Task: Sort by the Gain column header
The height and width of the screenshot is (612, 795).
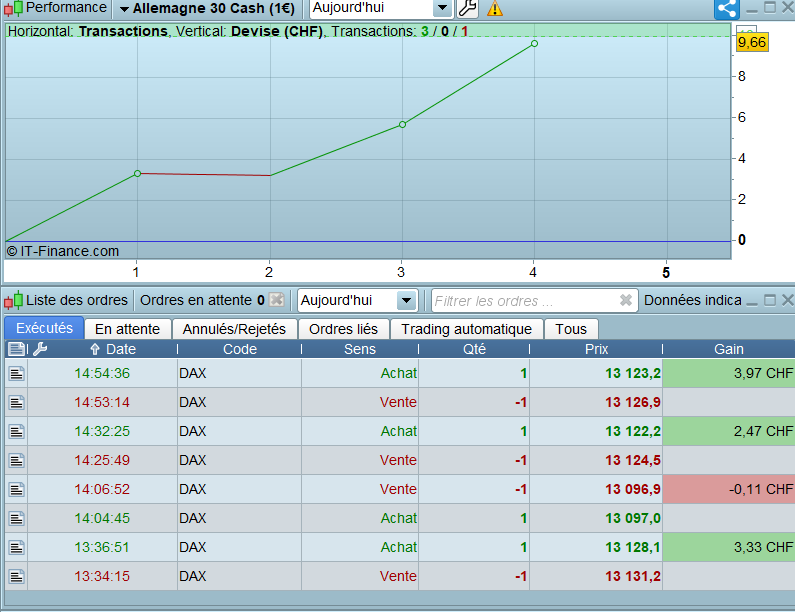Action: click(728, 349)
